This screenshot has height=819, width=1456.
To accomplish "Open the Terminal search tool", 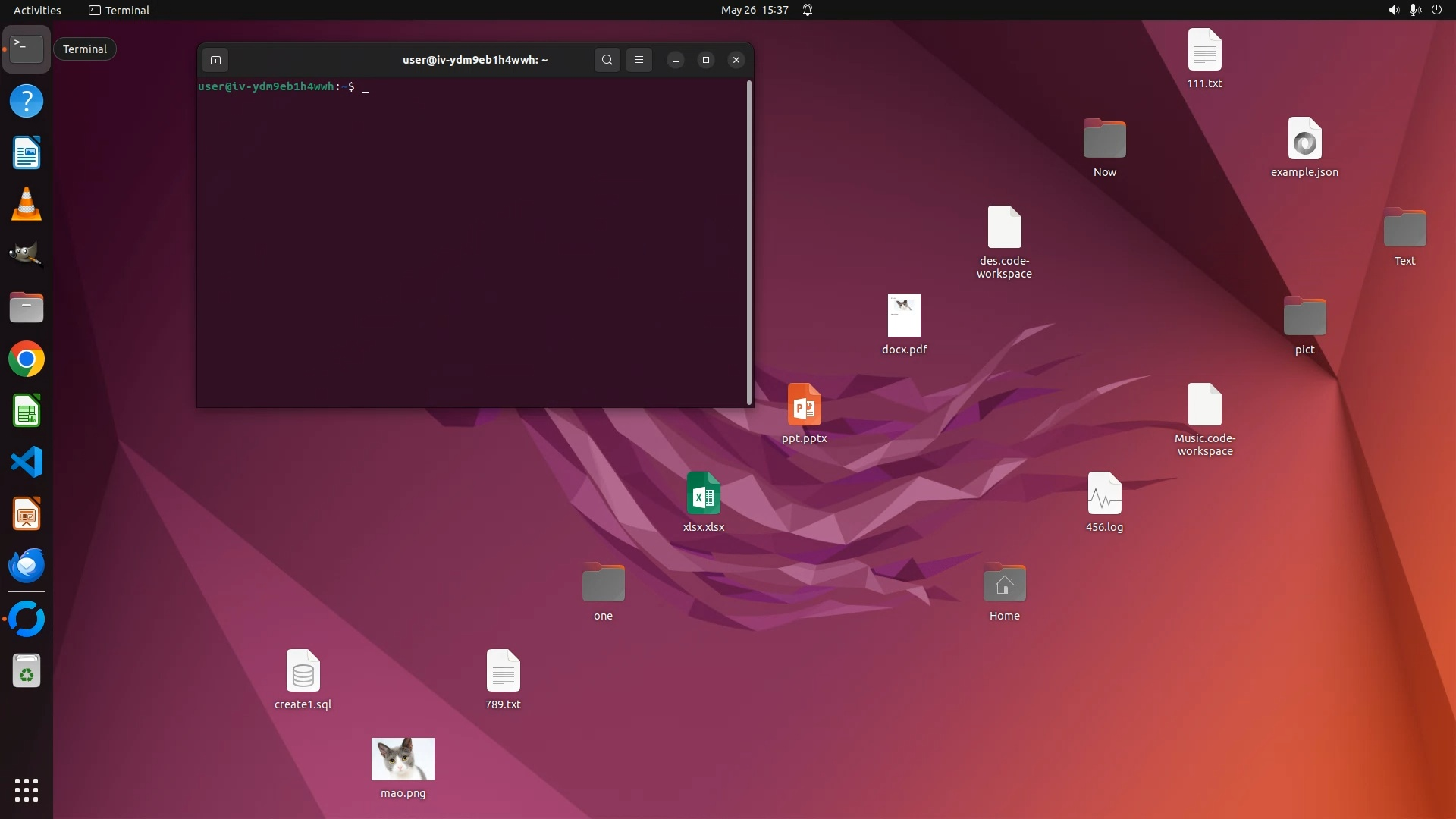I will pyautogui.click(x=607, y=60).
